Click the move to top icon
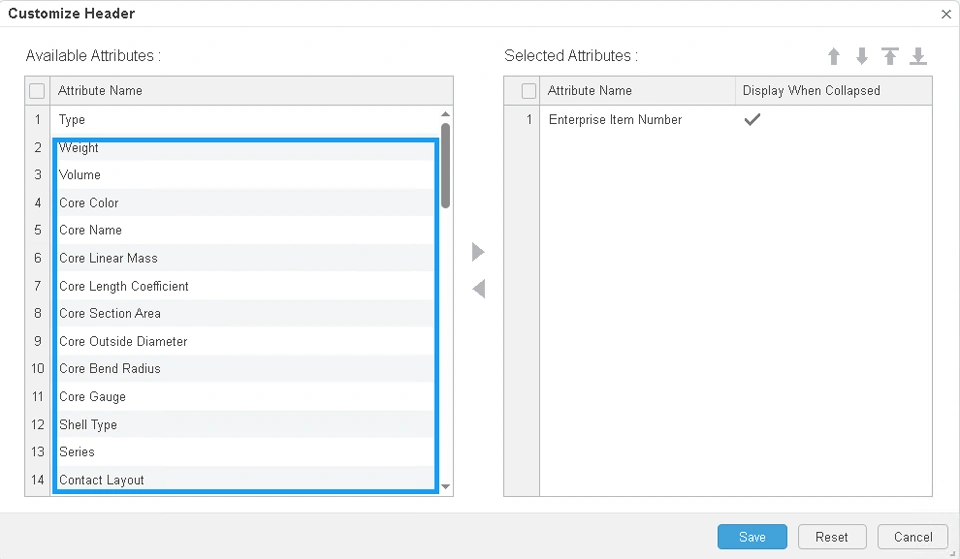The width and height of the screenshot is (960, 559). coord(890,57)
